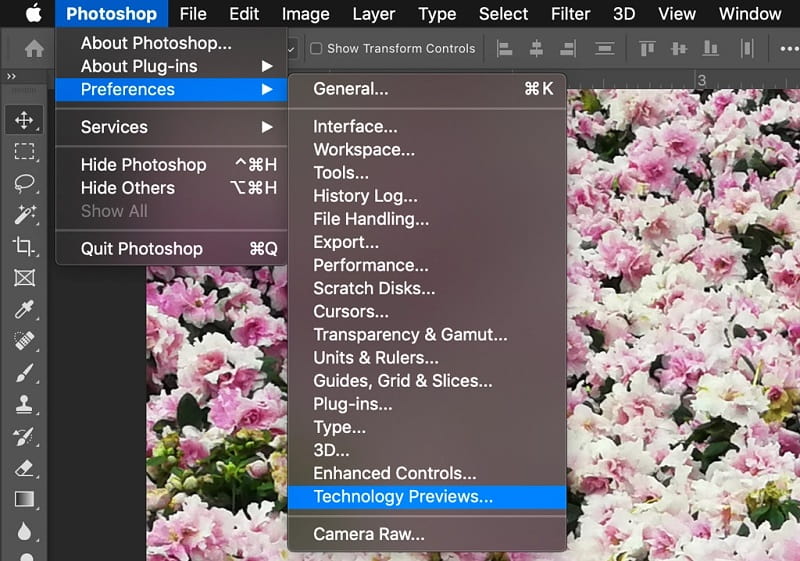
Task: Click the align left edges icon
Action: 504,49
